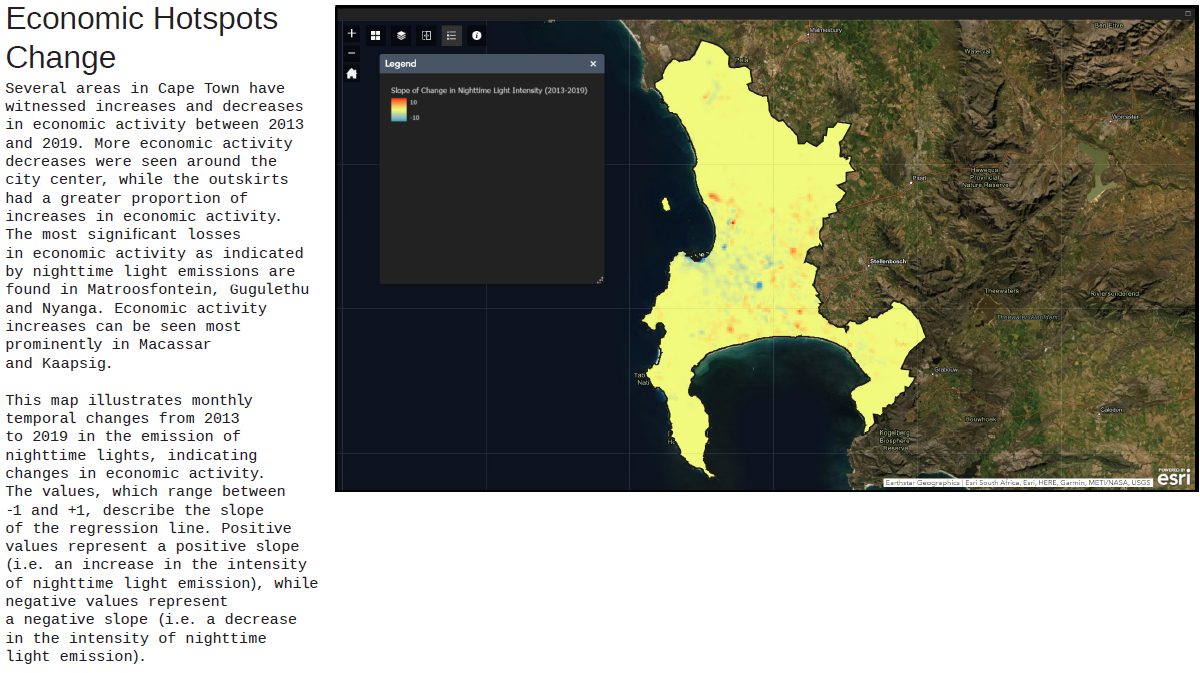
Task: Click the Earthstar Geographics attribution link
Action: 923,483
